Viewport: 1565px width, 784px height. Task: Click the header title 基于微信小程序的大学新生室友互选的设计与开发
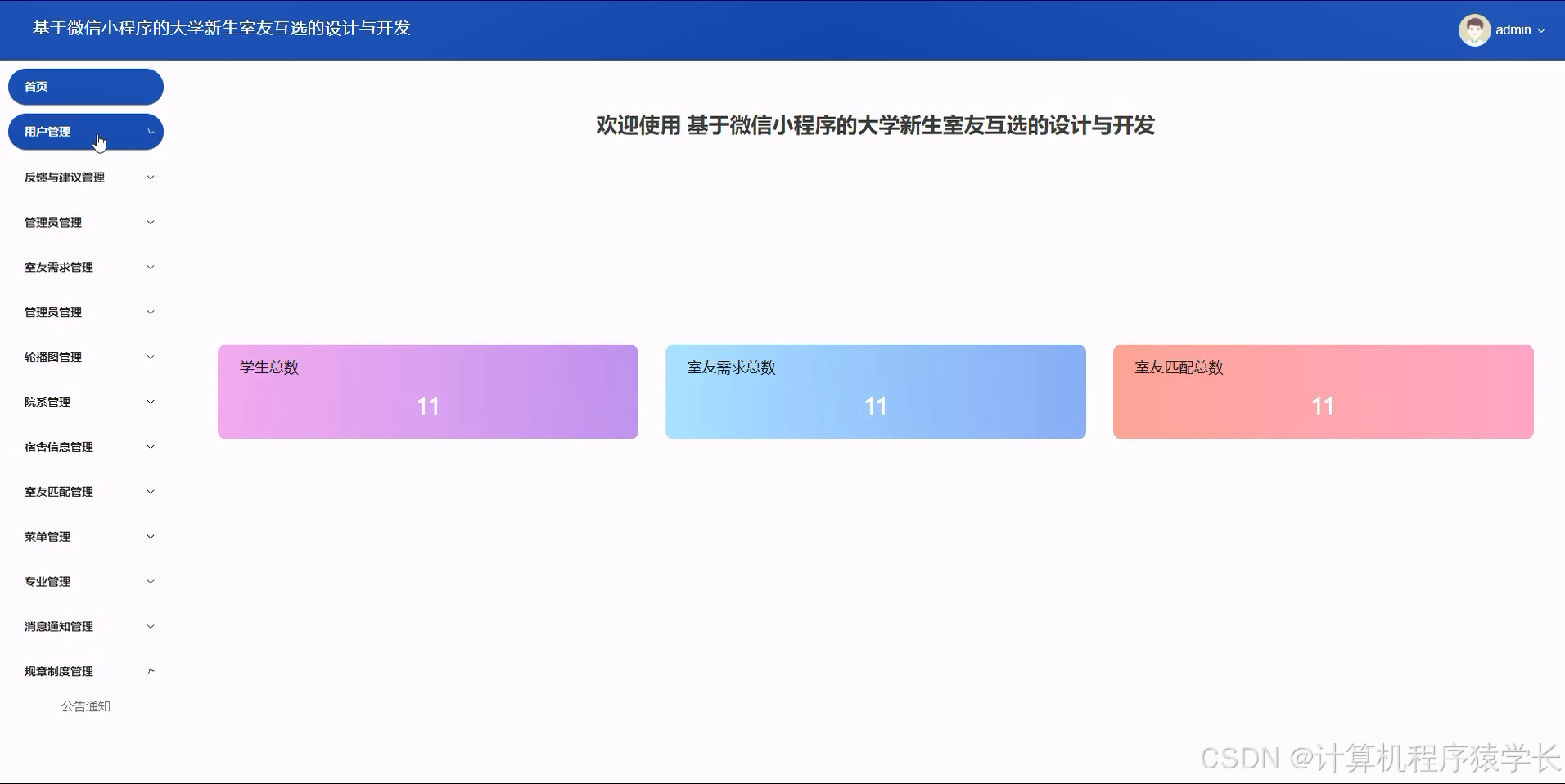(221, 29)
